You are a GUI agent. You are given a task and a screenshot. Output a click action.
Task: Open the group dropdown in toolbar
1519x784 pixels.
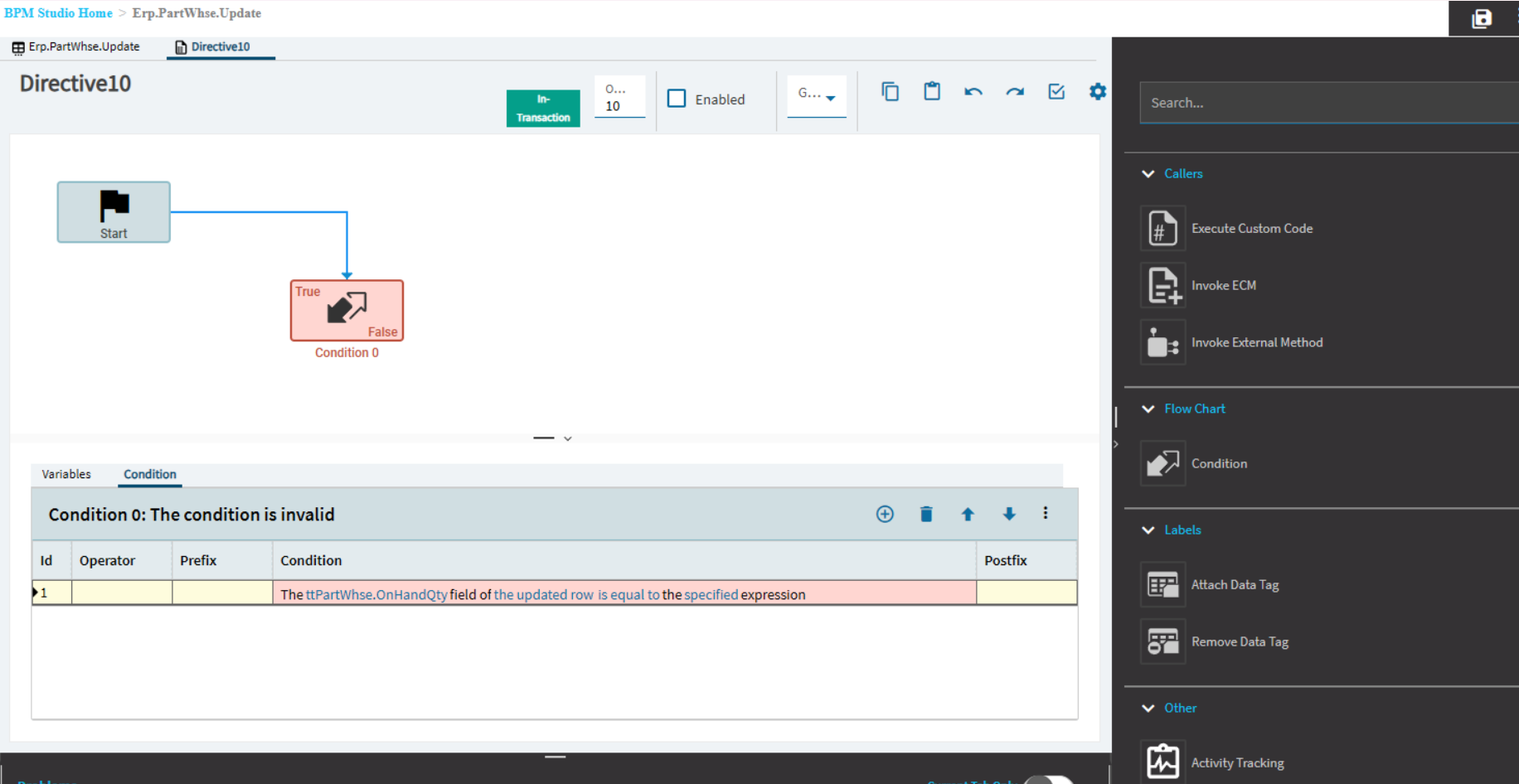(x=817, y=96)
